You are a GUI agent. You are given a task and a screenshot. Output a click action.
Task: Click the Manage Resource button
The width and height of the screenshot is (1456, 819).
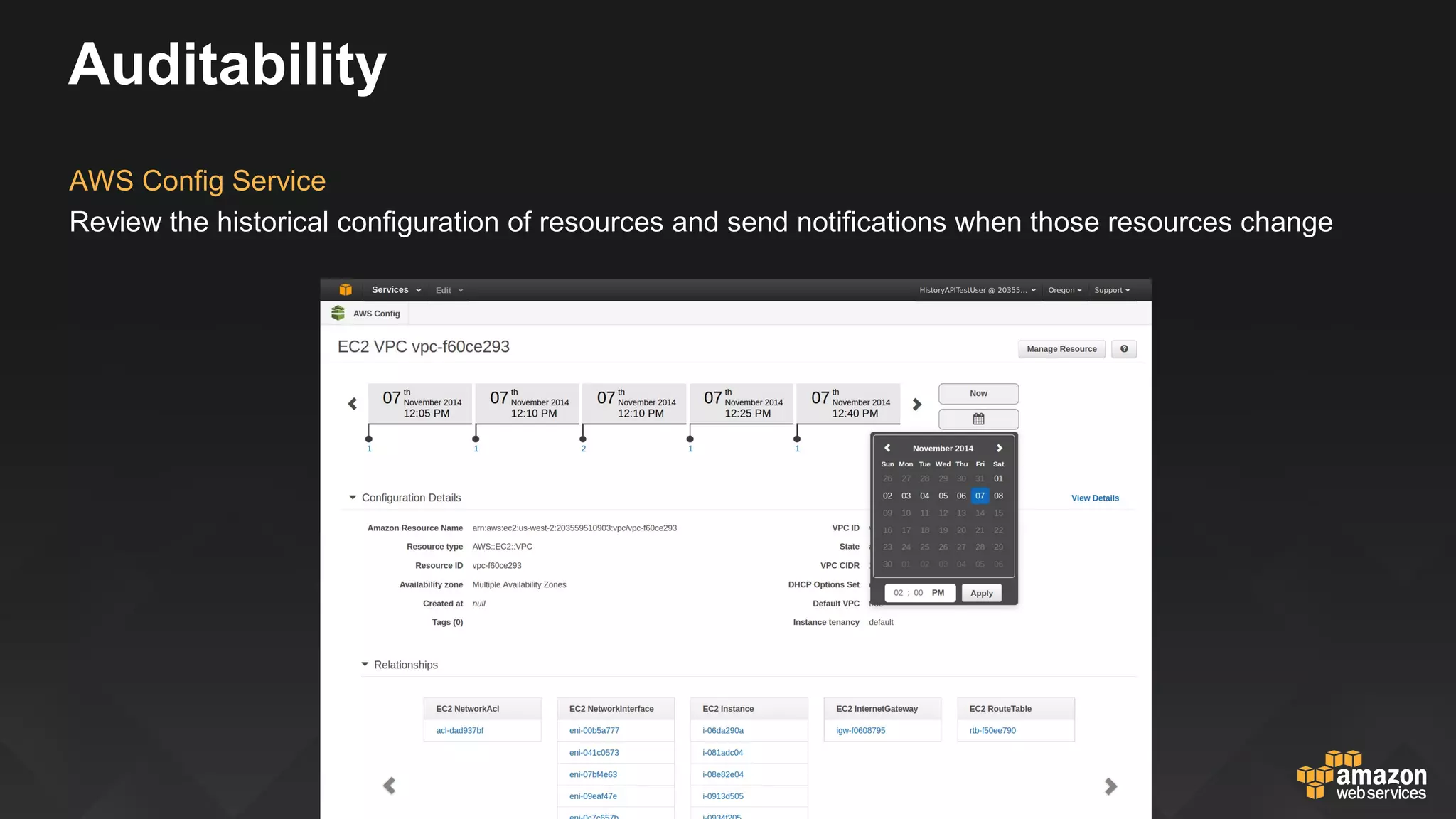tap(1061, 349)
